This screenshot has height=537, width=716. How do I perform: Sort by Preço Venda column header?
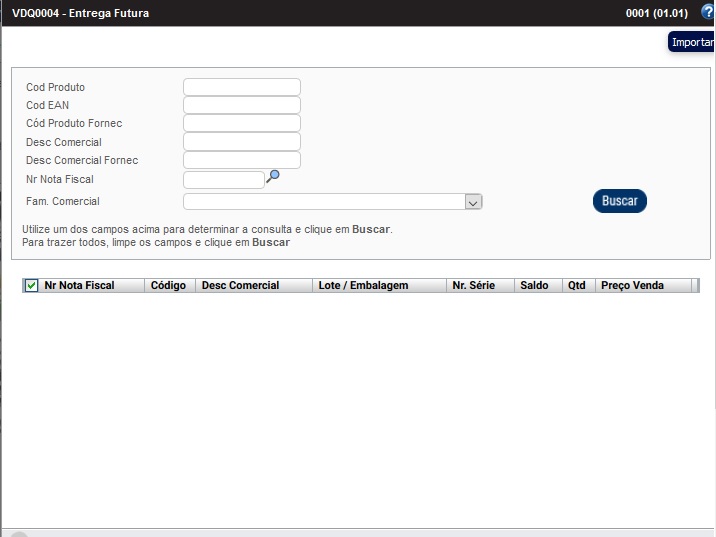click(632, 286)
